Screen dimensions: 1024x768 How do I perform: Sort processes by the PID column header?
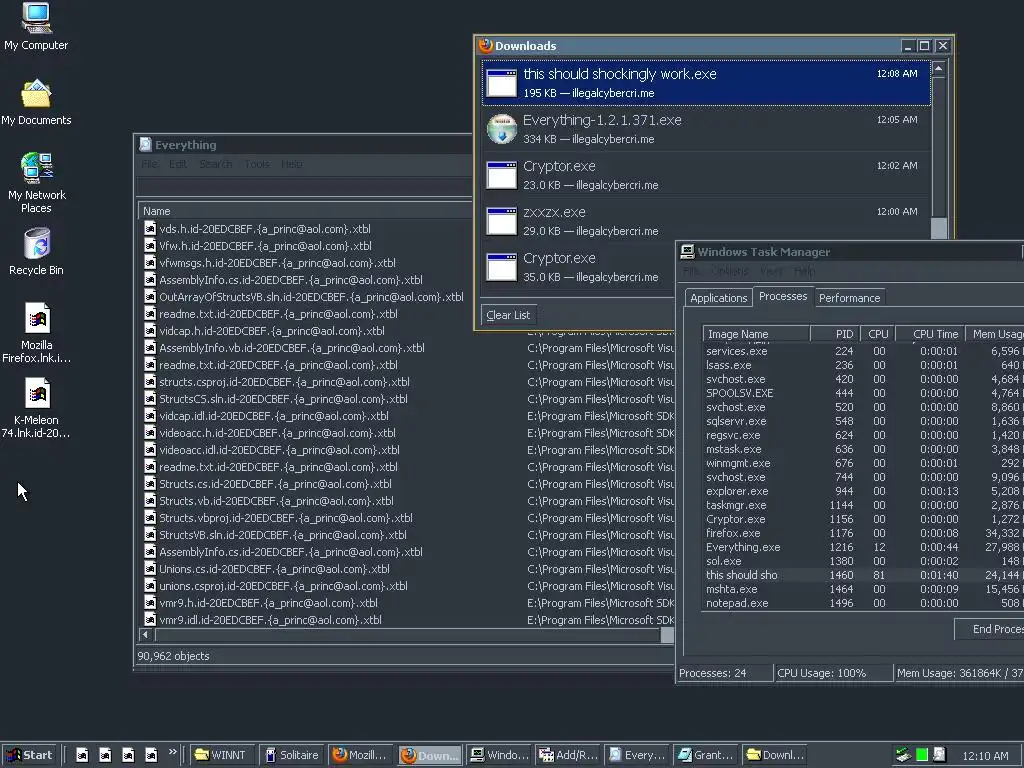[x=835, y=334]
